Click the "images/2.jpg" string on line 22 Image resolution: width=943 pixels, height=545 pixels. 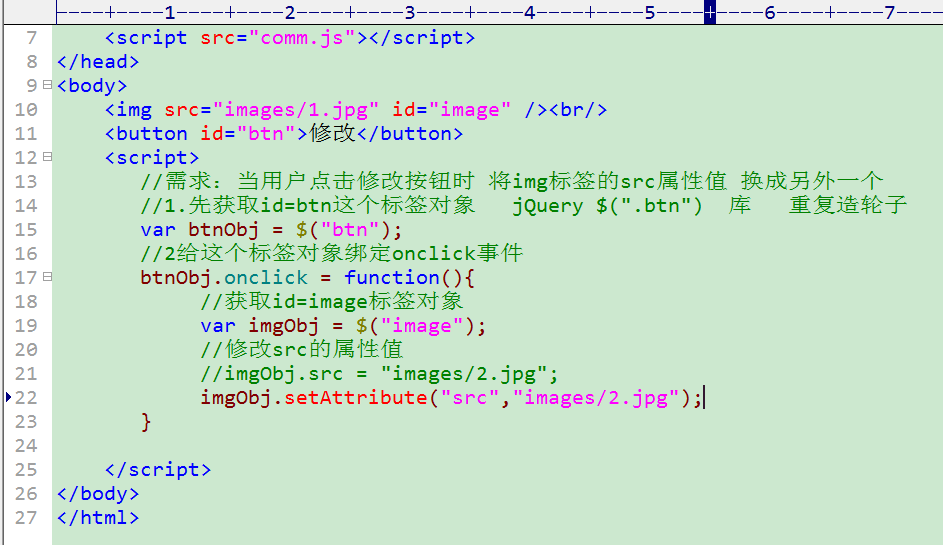596,398
